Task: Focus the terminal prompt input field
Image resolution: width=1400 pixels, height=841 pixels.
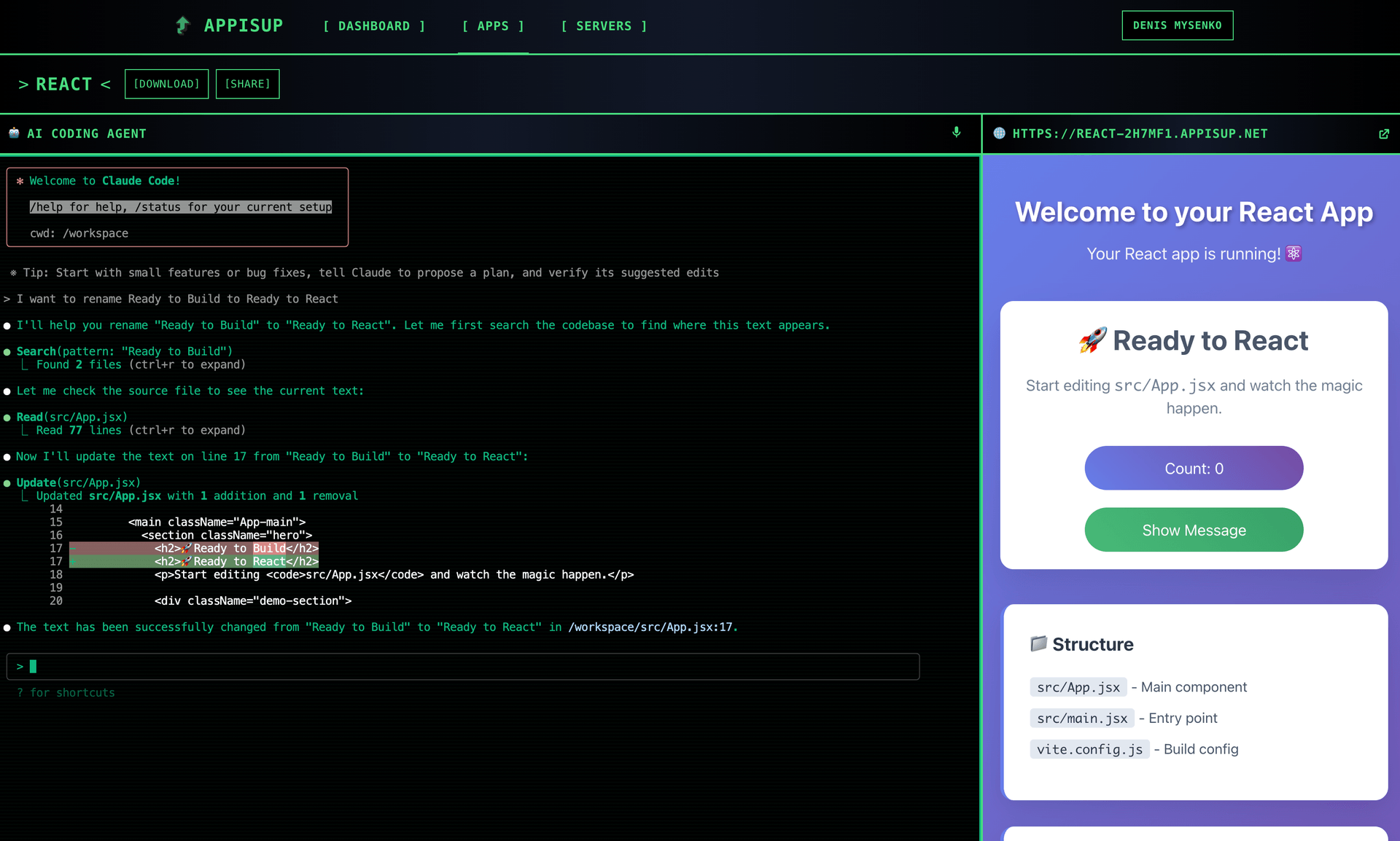Action: 463,666
